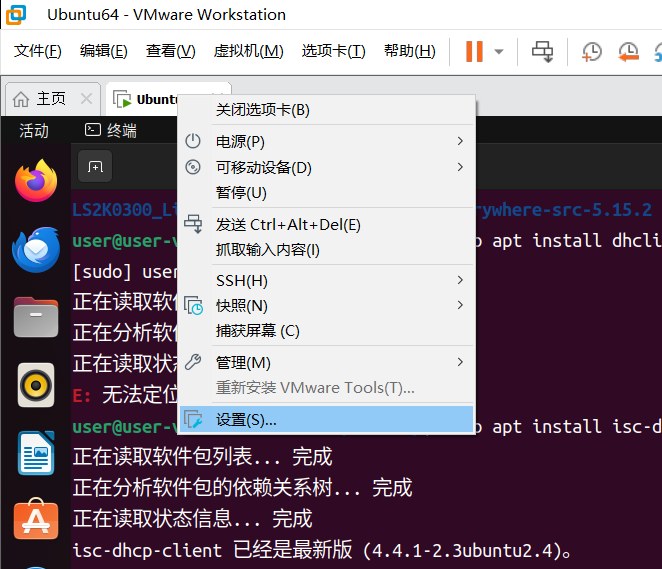Expand the 快照(N) submenu arrow
The height and width of the screenshot is (569, 662).
click(x=460, y=305)
